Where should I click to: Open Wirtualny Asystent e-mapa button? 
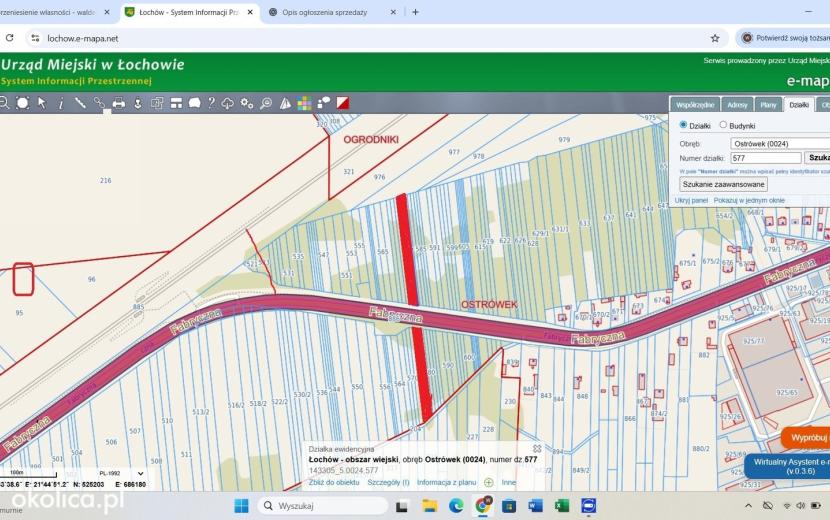(788, 466)
